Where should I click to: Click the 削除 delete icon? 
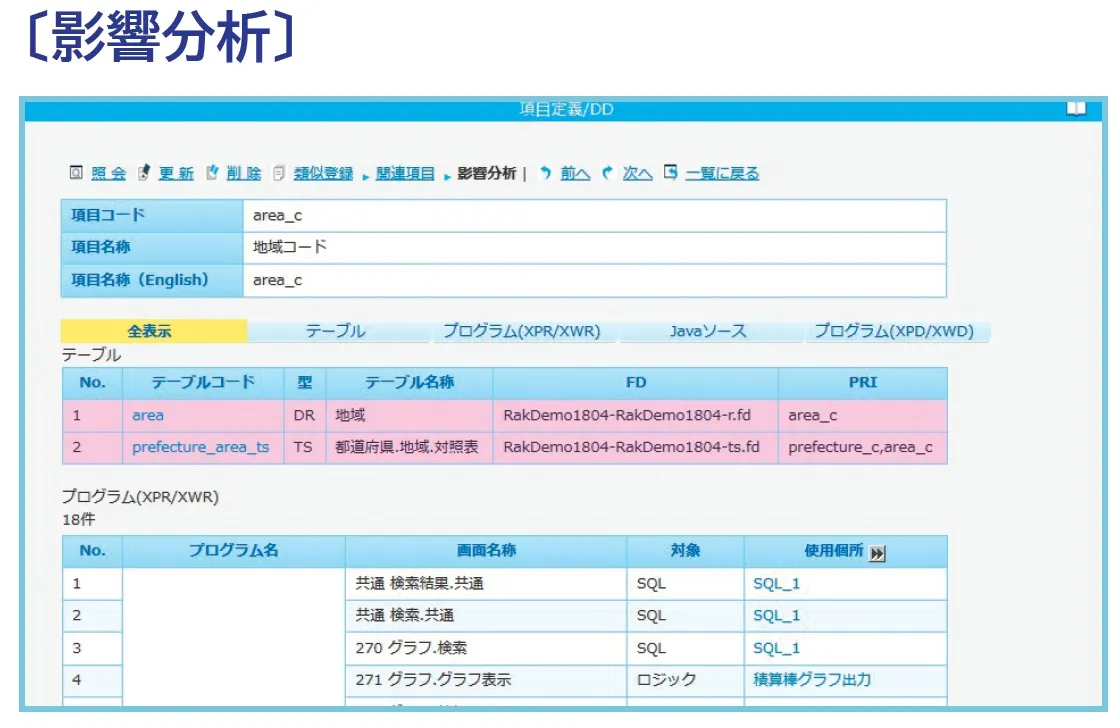[x=212, y=173]
